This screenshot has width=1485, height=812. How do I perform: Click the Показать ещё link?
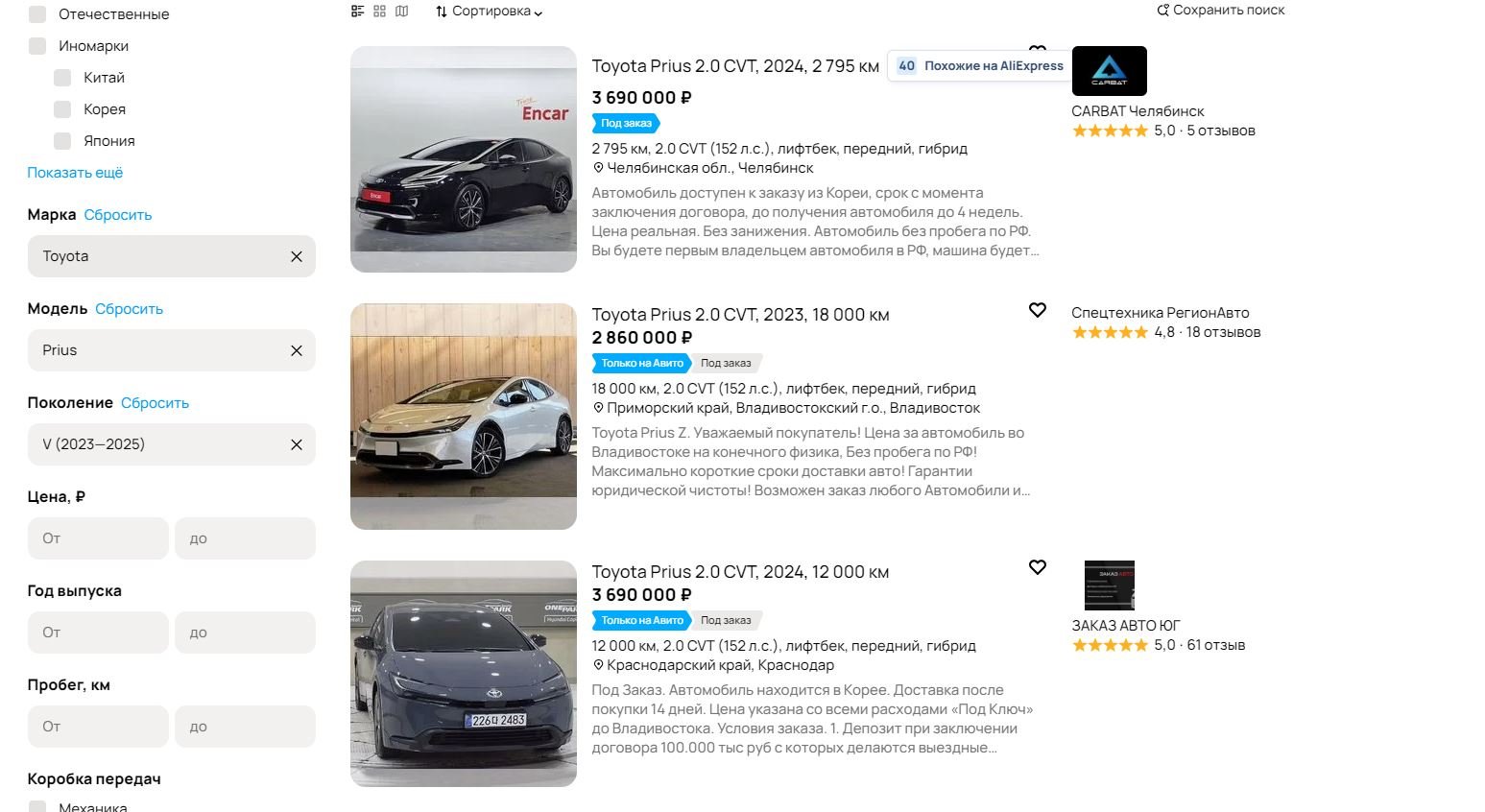75,173
